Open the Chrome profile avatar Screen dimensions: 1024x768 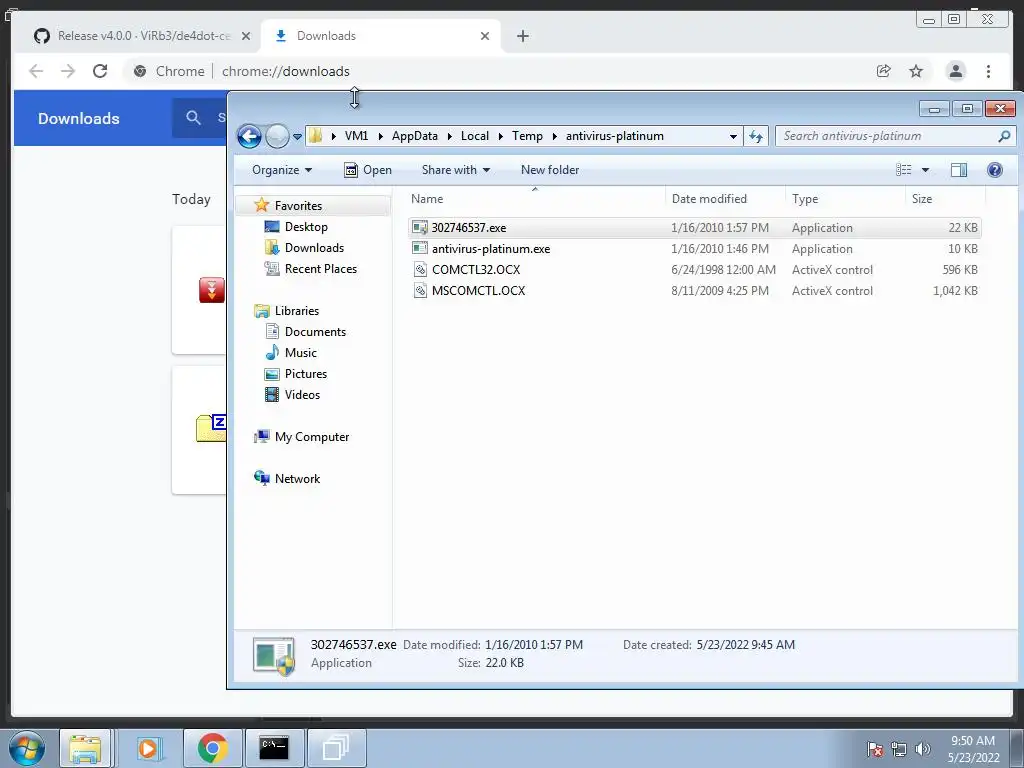(x=956, y=71)
